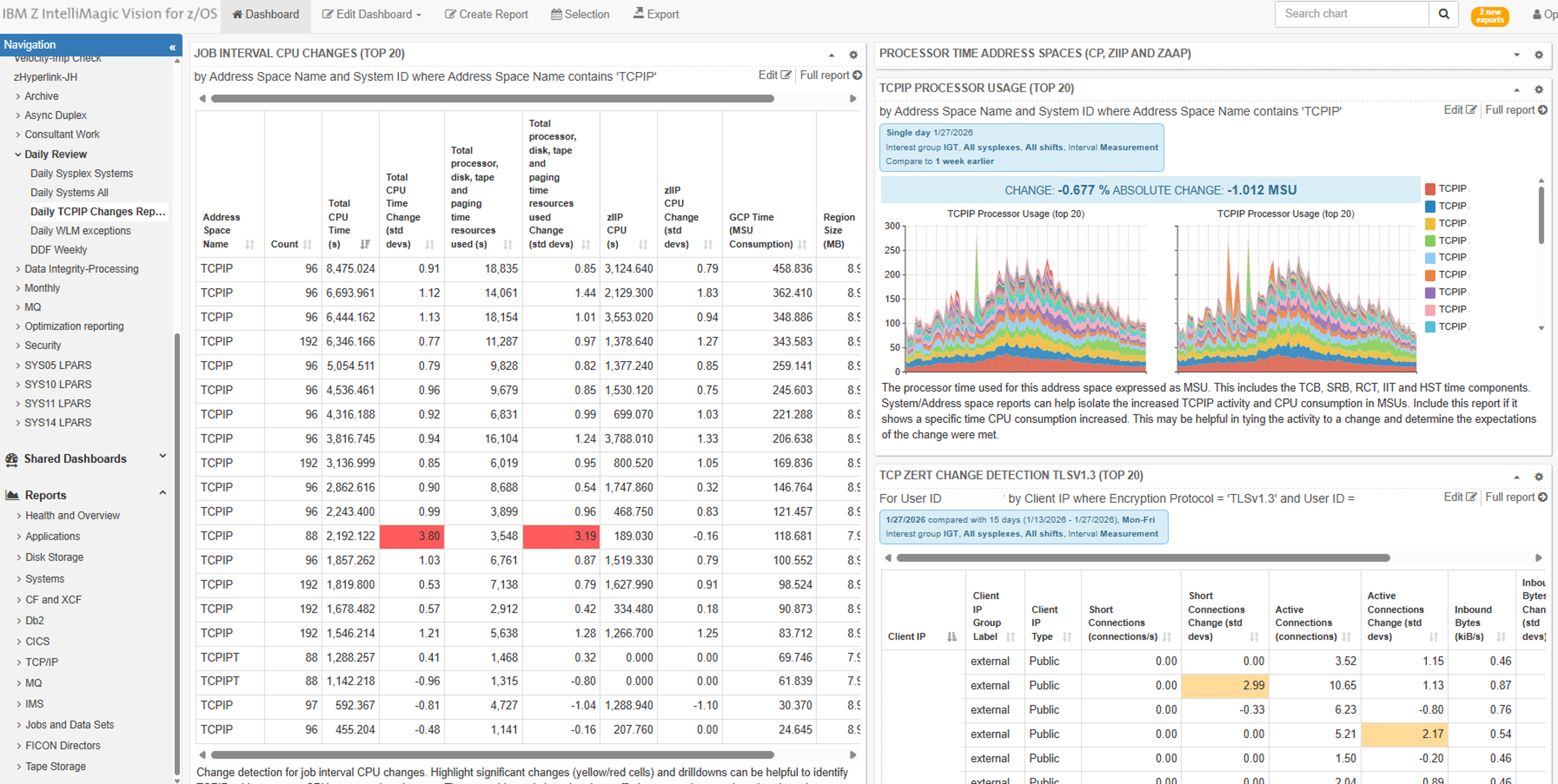Click the red-highlighted 3.80 cell

[412, 536]
